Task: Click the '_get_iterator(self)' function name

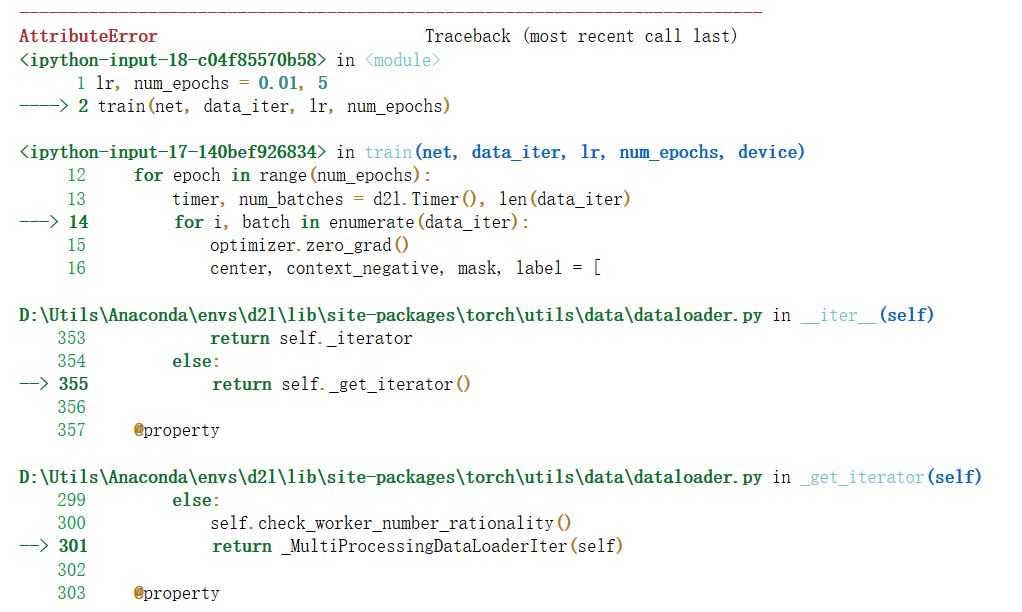Action: click(x=890, y=477)
